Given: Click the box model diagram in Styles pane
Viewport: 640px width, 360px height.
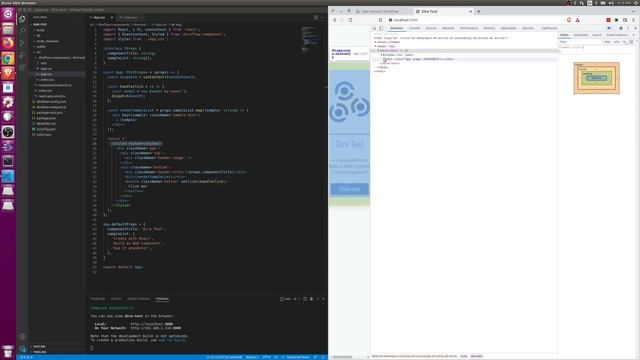Looking at the screenshot, I should tap(596, 78).
